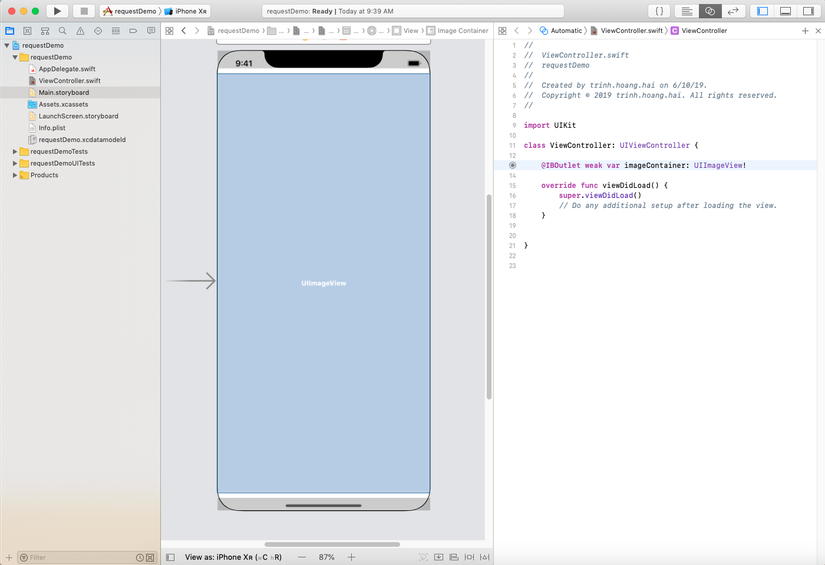This screenshot has width=825, height=565.
Task: Open the Find navigator tab
Action: pos(62,31)
